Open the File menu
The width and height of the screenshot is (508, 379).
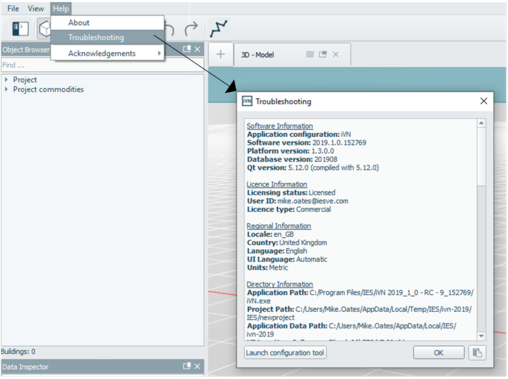click(x=13, y=8)
